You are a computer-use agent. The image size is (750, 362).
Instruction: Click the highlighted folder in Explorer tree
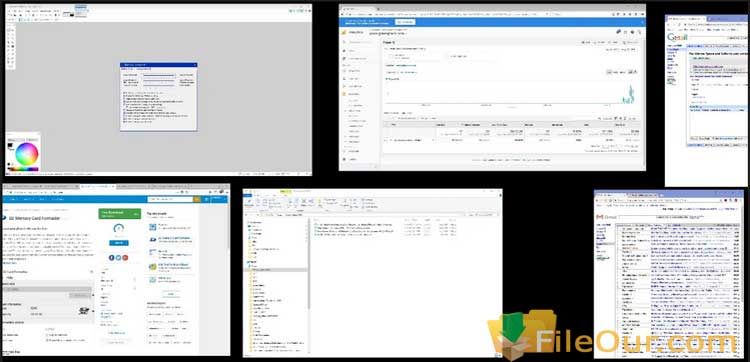[276, 270]
